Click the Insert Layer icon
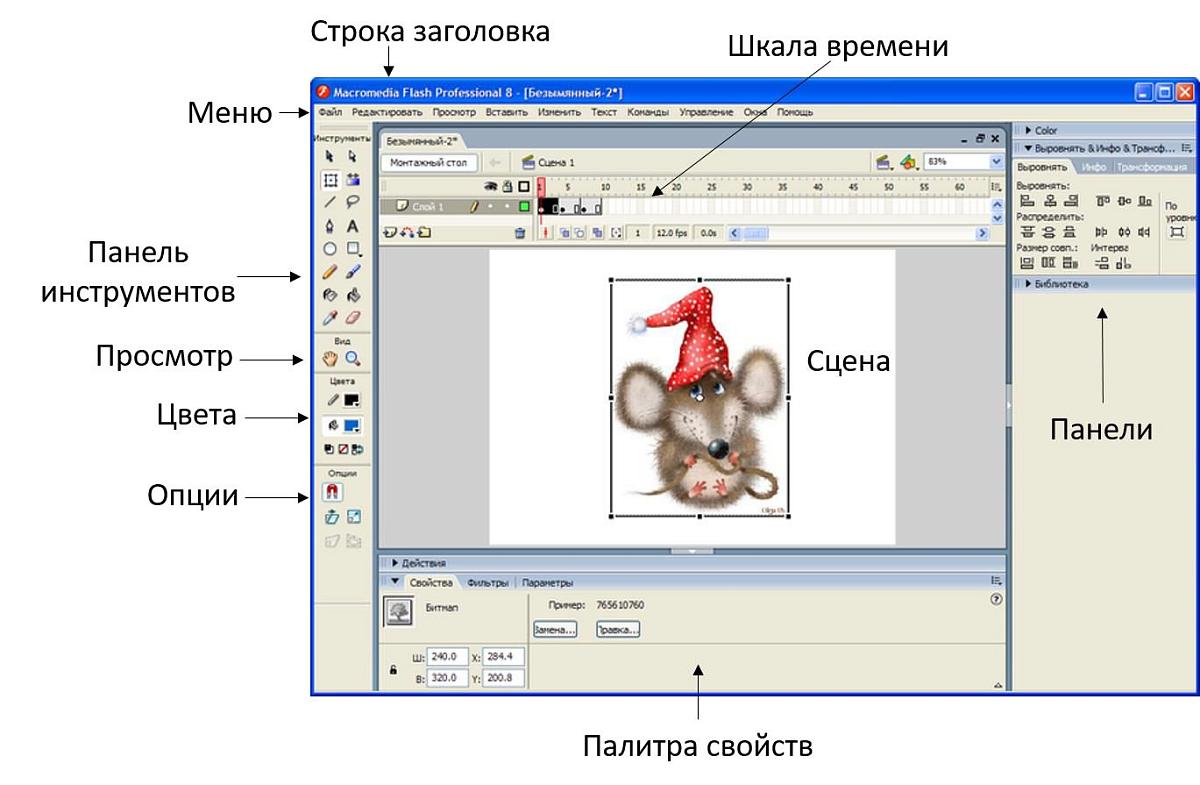This screenshot has height=785, width=1200. [x=391, y=232]
